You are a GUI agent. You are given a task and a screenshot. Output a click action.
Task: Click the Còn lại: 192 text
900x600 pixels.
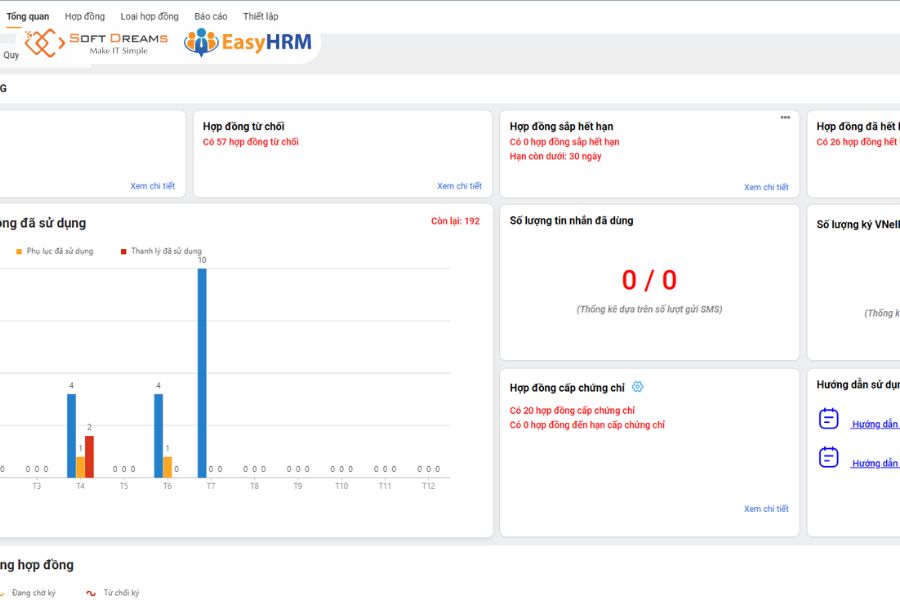455,221
